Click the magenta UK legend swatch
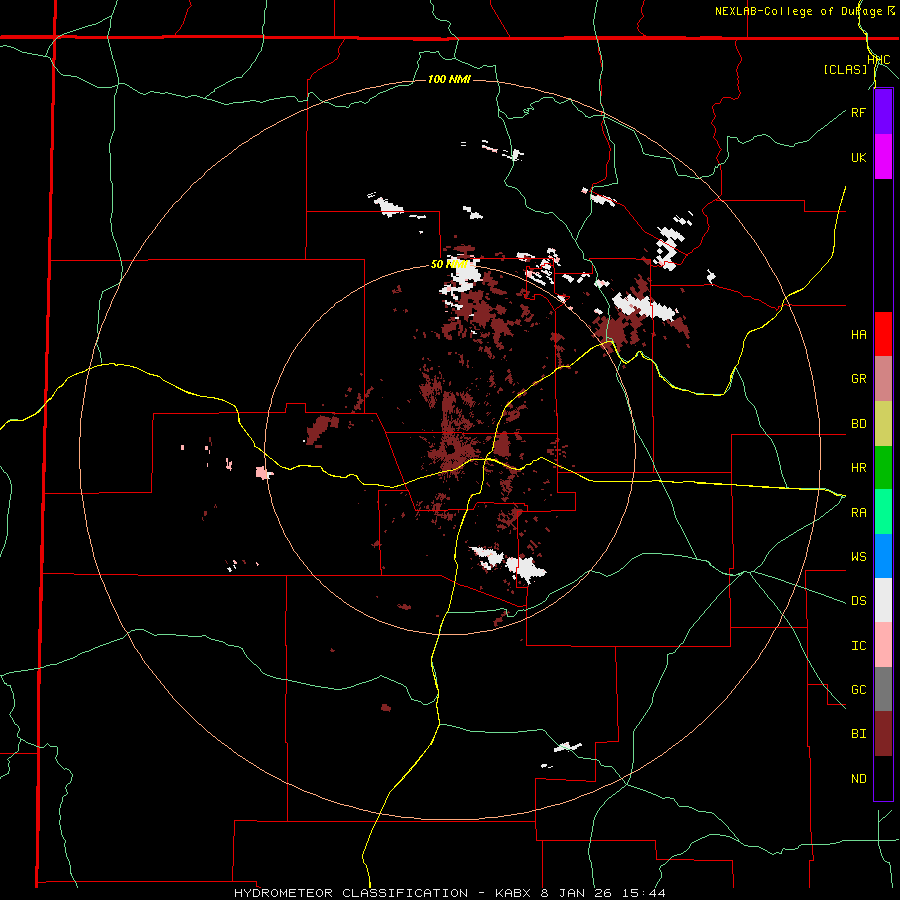Viewport: 900px width, 900px height. tap(883, 157)
